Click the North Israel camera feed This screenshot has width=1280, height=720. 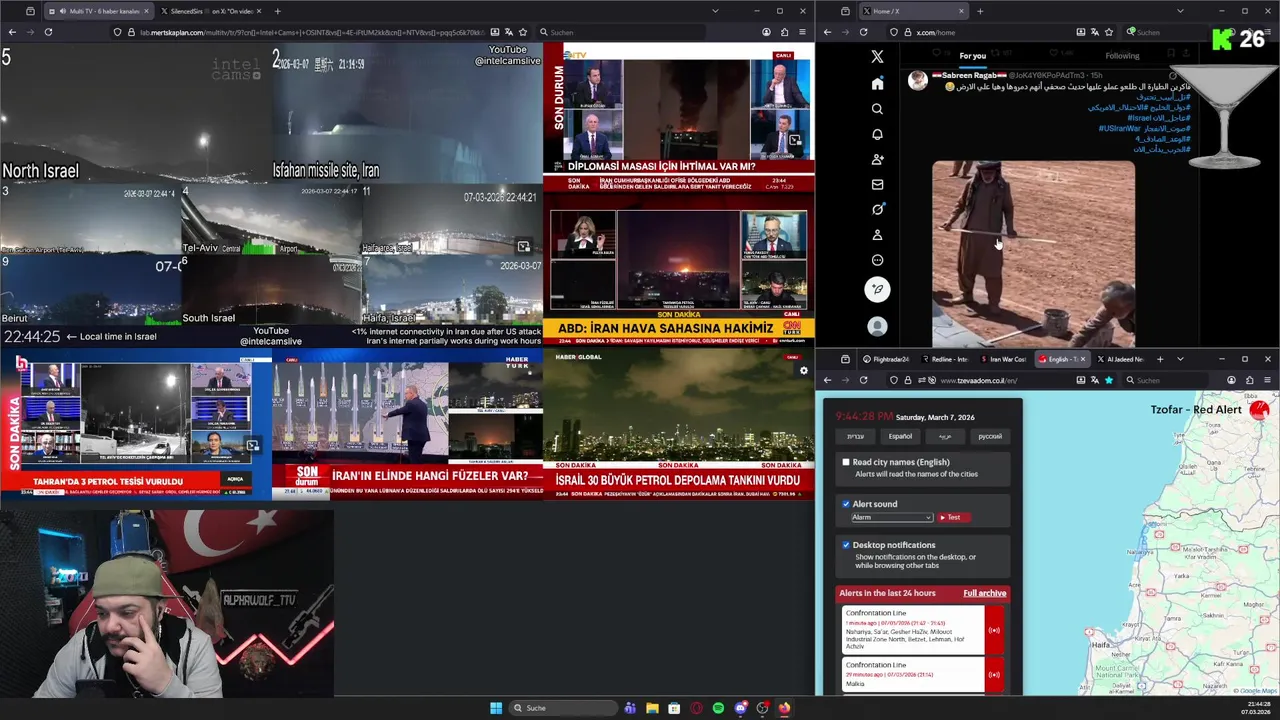(135, 113)
